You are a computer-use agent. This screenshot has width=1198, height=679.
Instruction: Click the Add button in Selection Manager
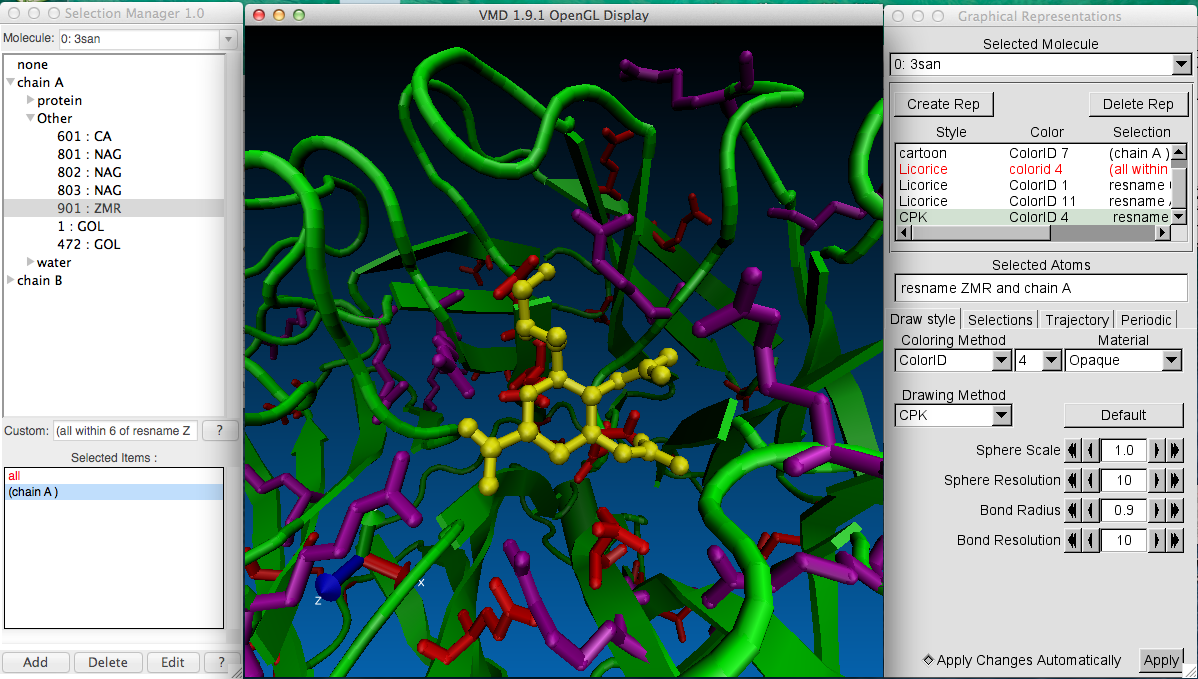(x=35, y=662)
